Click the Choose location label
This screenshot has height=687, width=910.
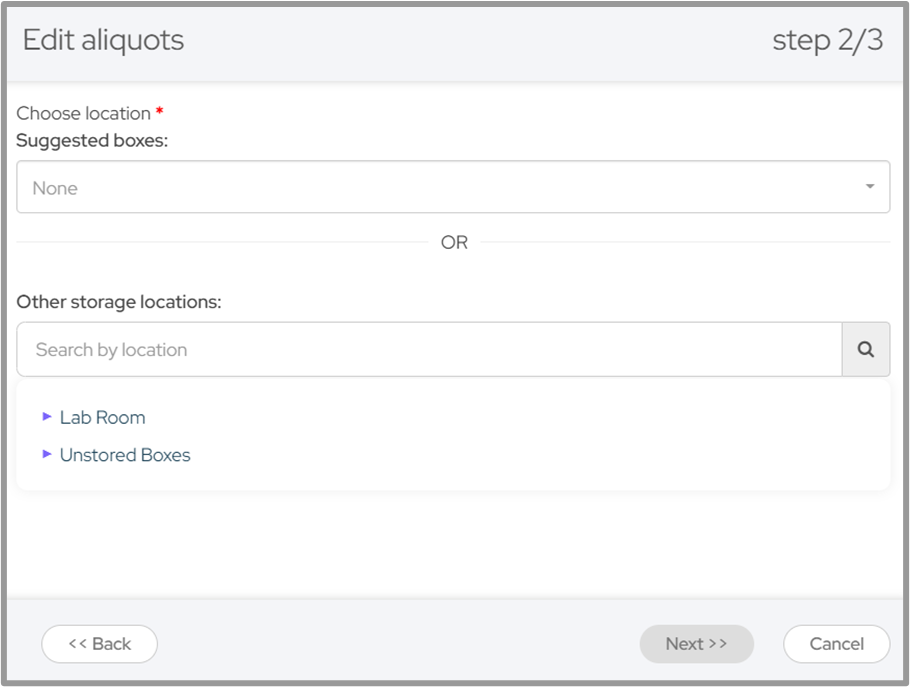click(83, 113)
